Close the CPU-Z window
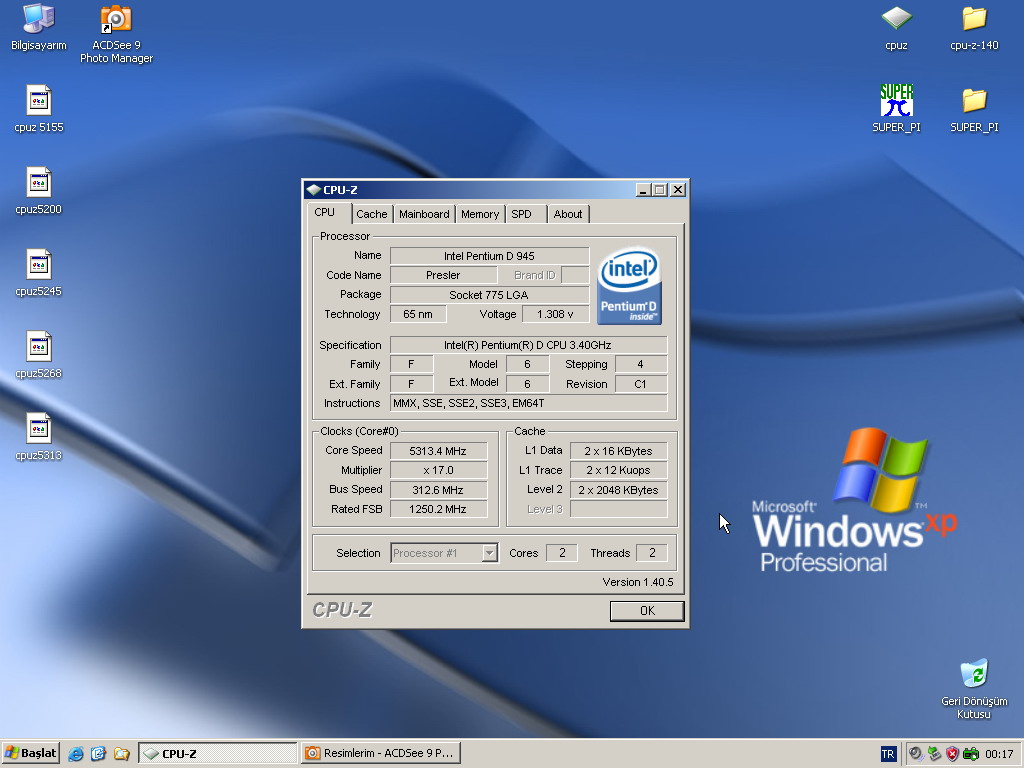 tap(678, 190)
